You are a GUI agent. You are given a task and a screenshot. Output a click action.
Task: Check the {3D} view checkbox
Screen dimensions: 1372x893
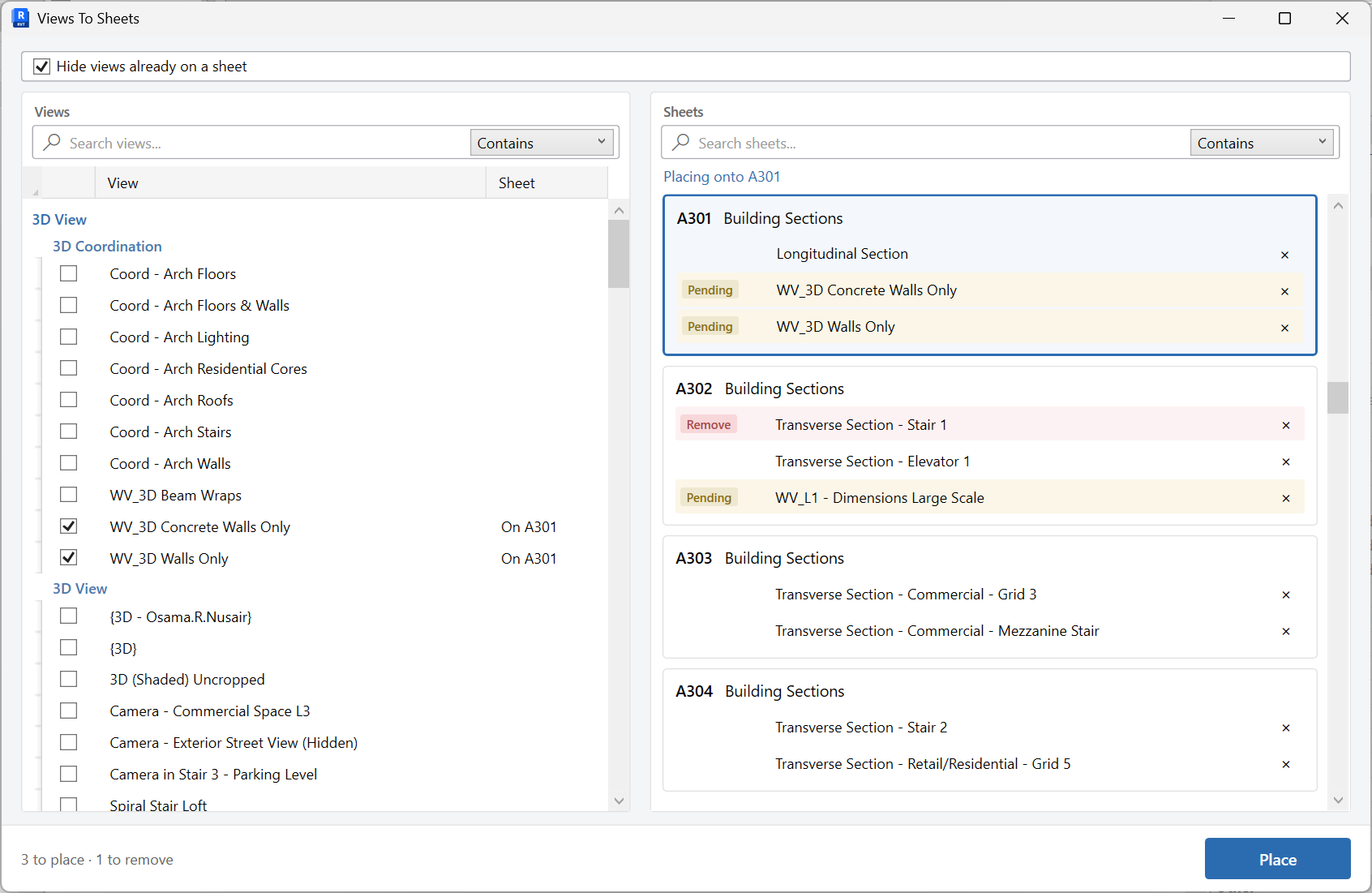[69, 647]
